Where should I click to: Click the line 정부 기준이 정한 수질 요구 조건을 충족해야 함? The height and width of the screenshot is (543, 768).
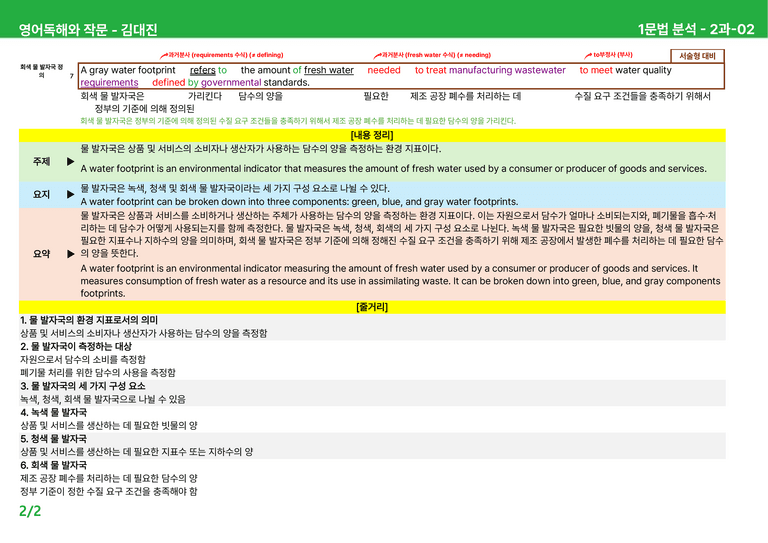[109, 492]
